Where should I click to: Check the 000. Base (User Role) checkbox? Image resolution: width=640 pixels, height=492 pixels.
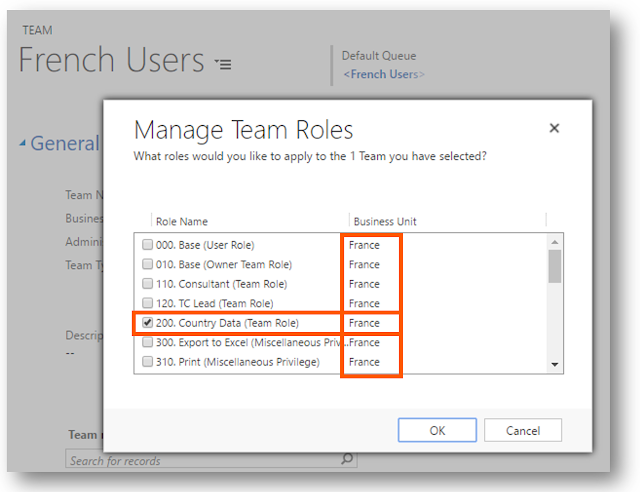pos(148,245)
